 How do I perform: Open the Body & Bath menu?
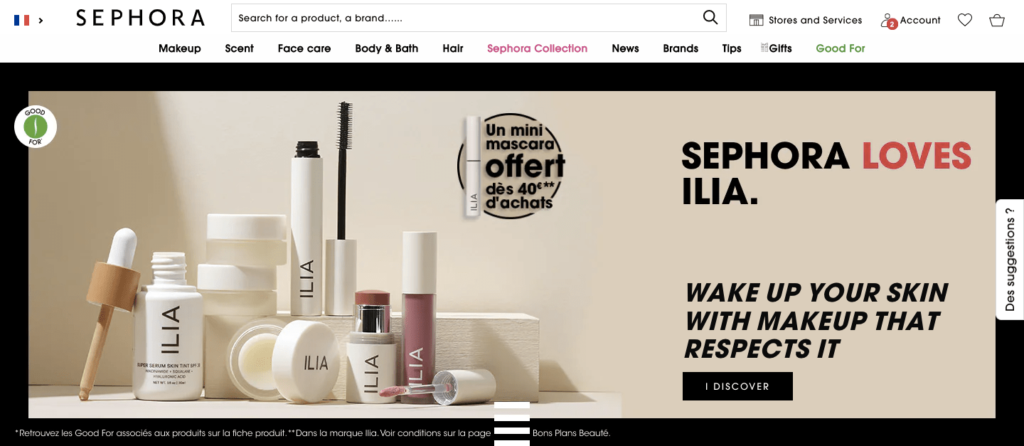(387, 48)
